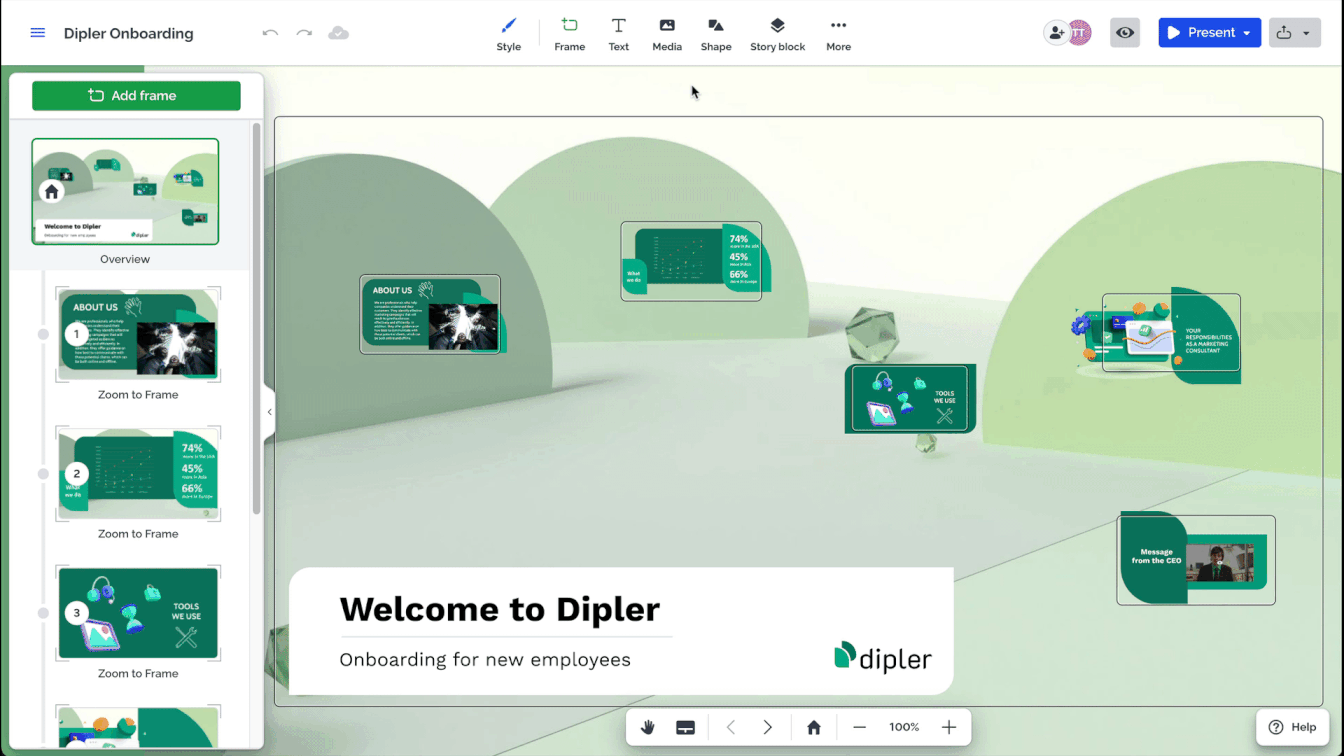Click Zoom to Frame under thumbnail 1
Screen dimensions: 1344x756
(x=138, y=395)
